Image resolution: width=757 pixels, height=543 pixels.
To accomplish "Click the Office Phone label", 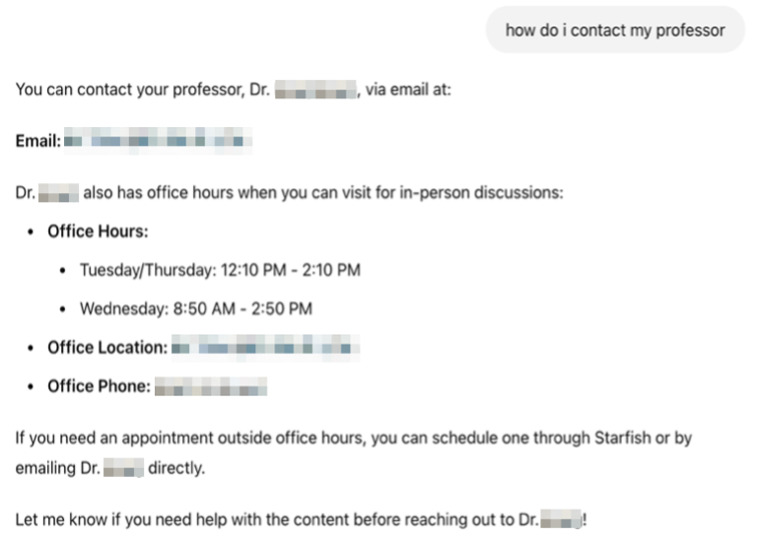I will 99,386.
